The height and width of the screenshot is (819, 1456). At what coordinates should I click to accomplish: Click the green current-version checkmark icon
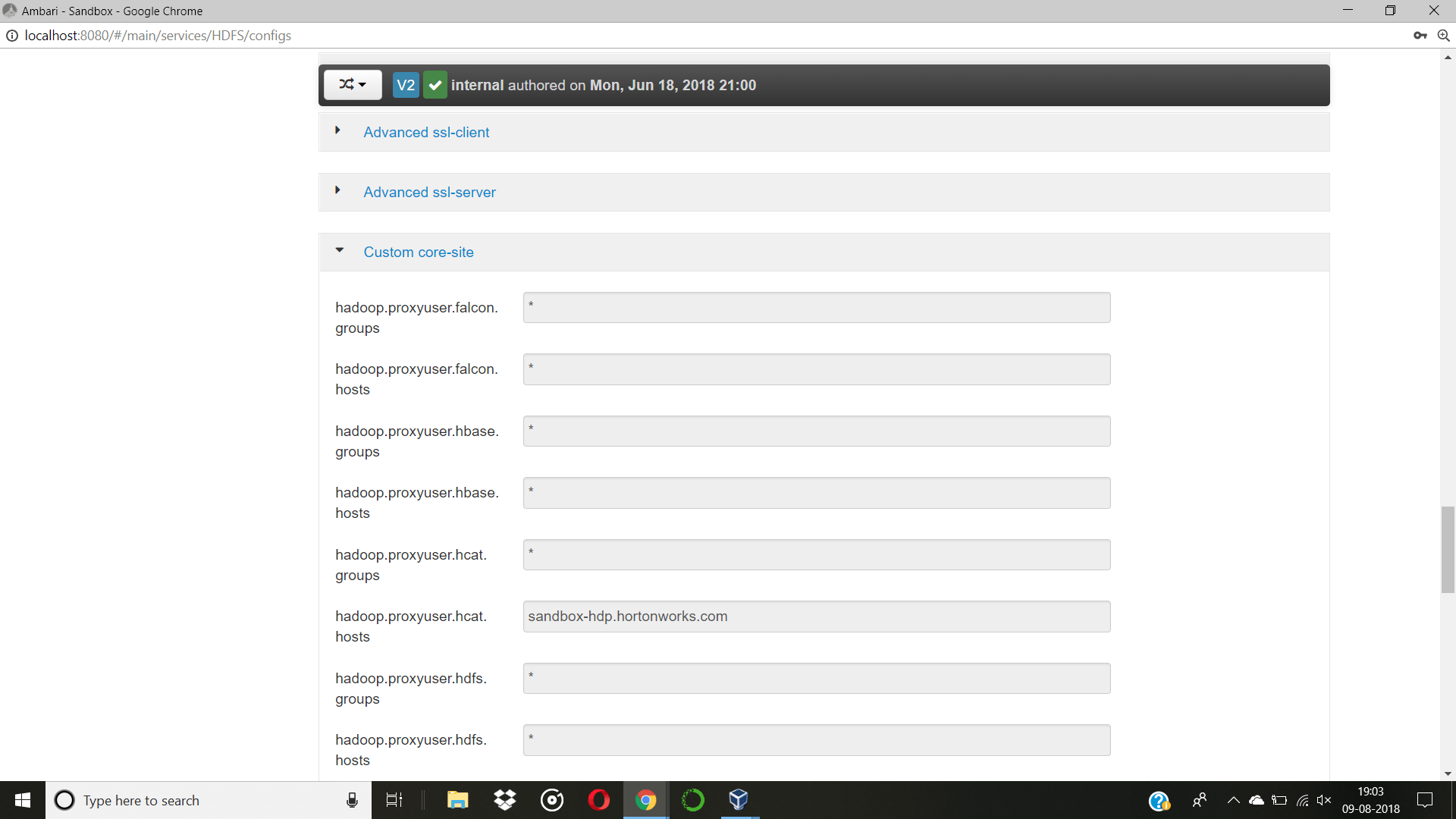point(435,85)
